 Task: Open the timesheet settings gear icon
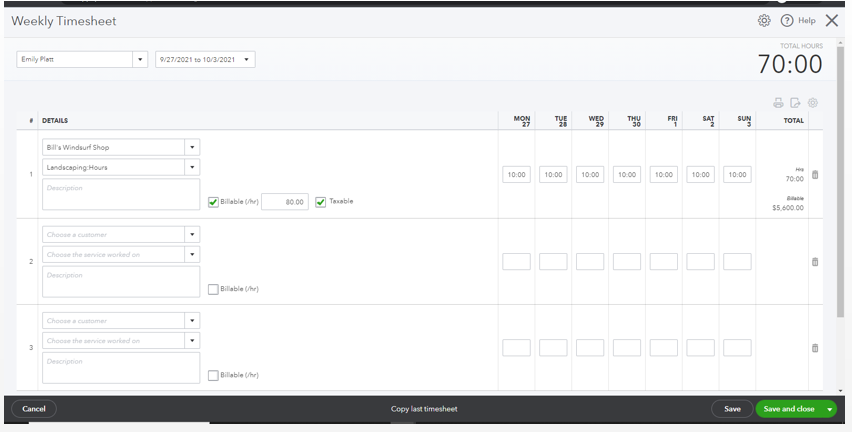(x=764, y=21)
